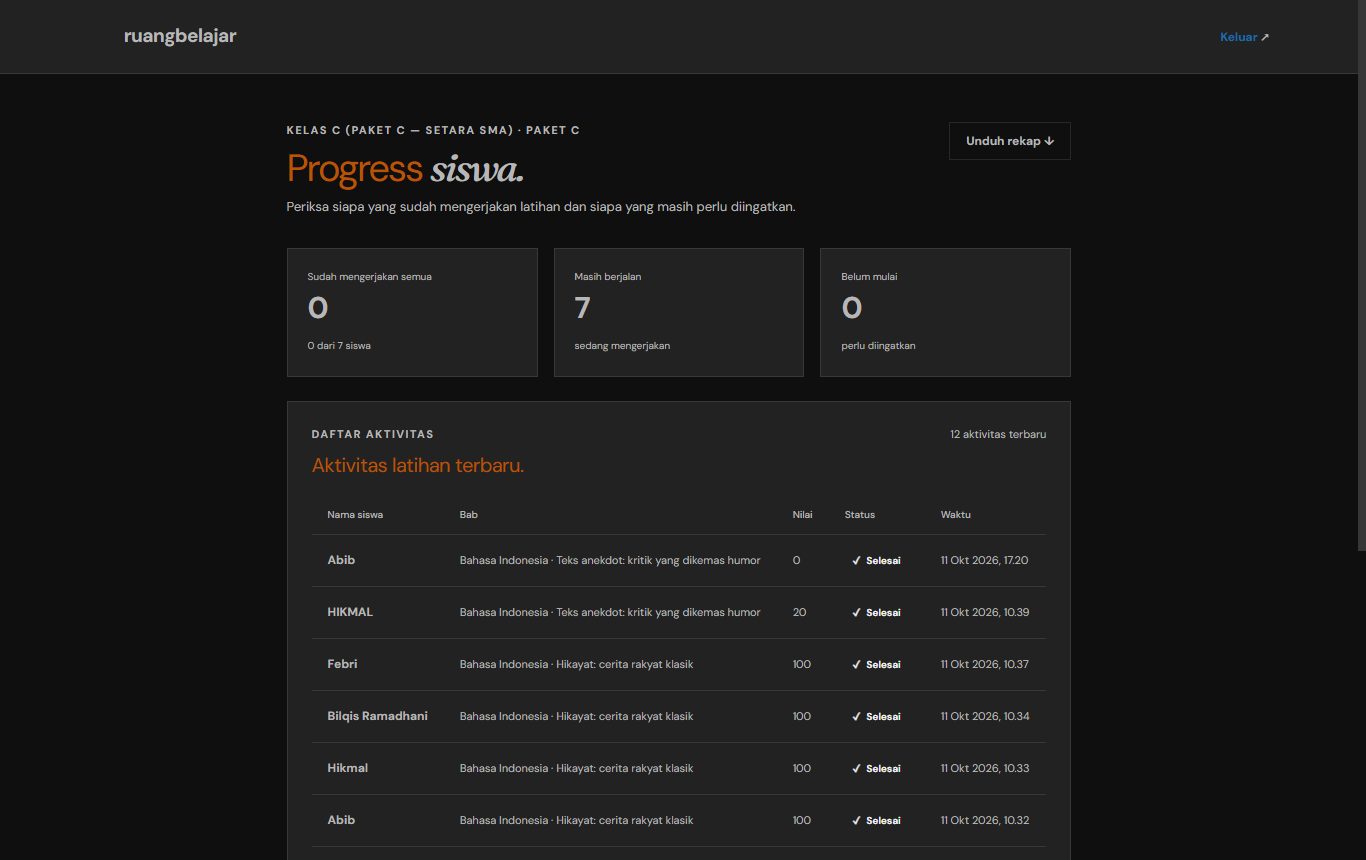Click the Teks anekdot chapter in the 17.20 row

(x=610, y=560)
